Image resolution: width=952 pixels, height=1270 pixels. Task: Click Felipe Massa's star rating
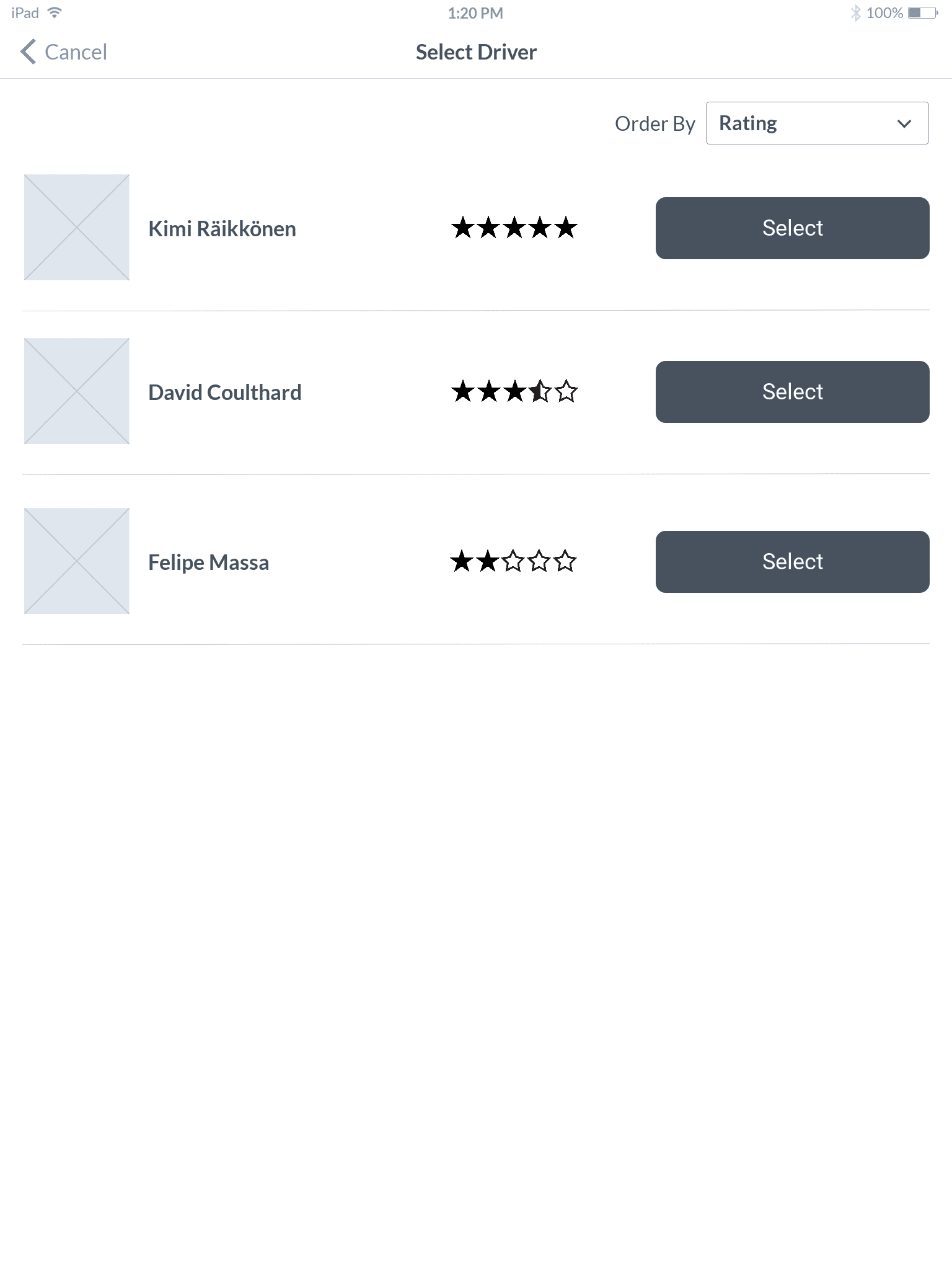coord(513,562)
